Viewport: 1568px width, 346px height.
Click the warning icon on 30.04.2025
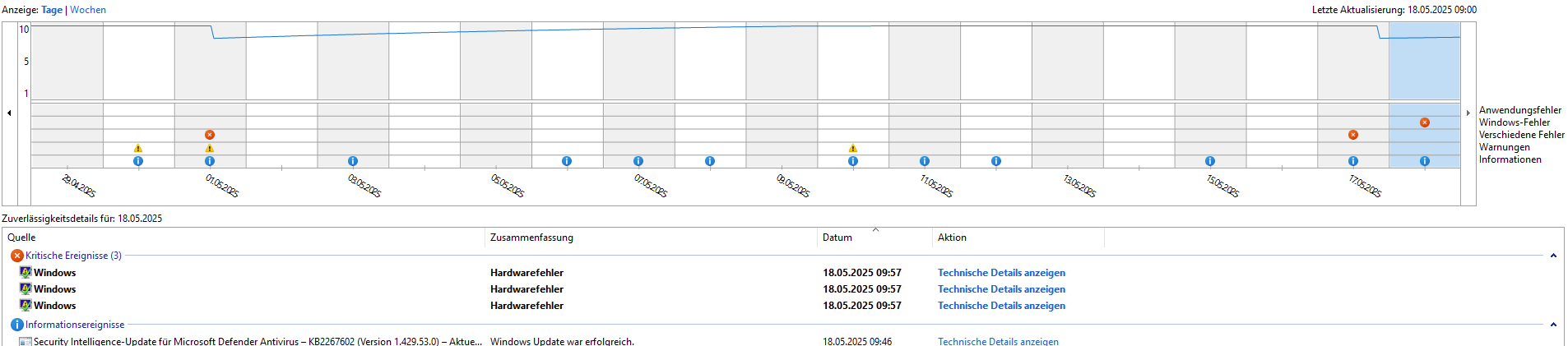tap(138, 149)
